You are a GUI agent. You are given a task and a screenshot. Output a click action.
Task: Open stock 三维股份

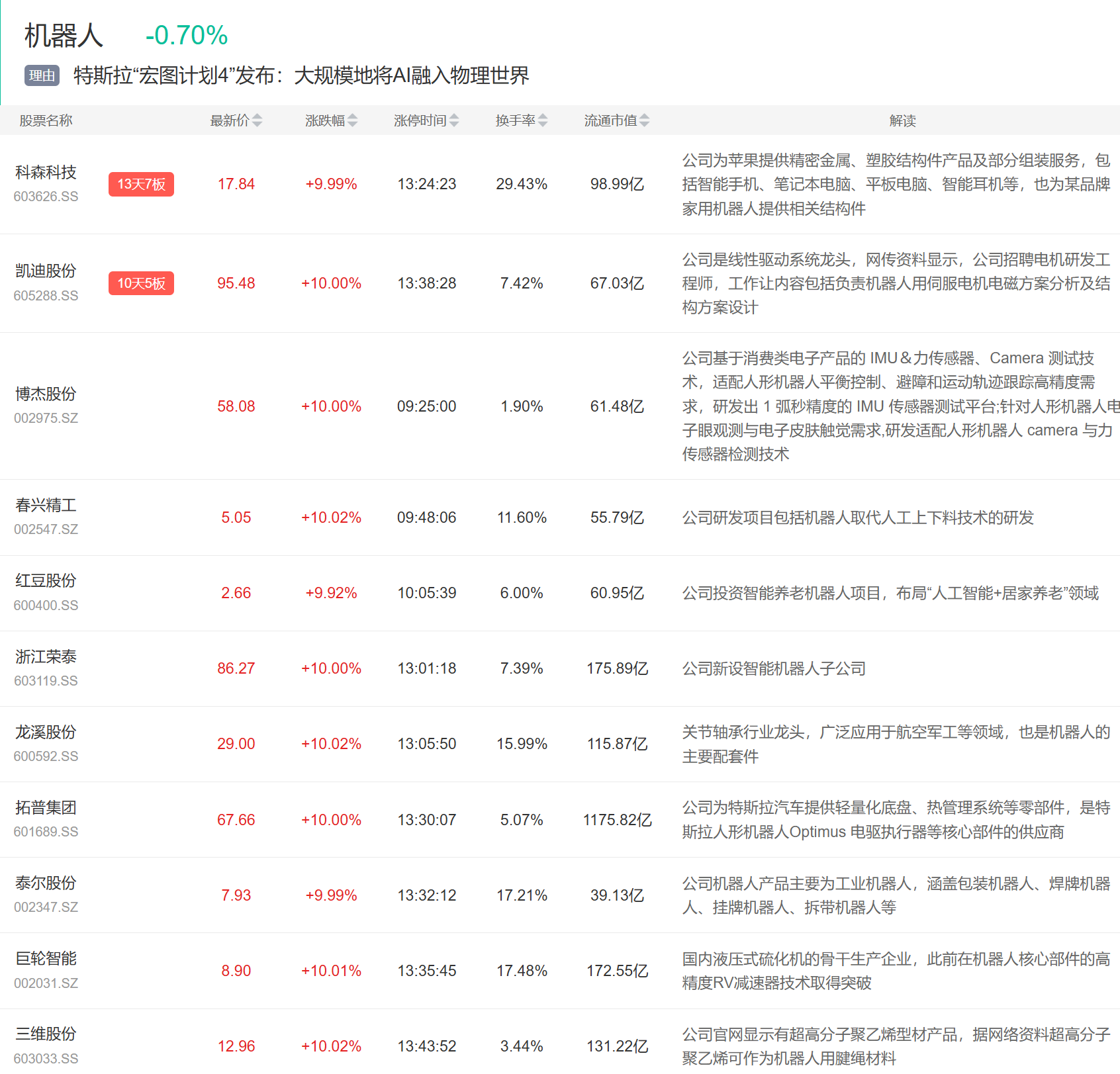coord(46,1034)
